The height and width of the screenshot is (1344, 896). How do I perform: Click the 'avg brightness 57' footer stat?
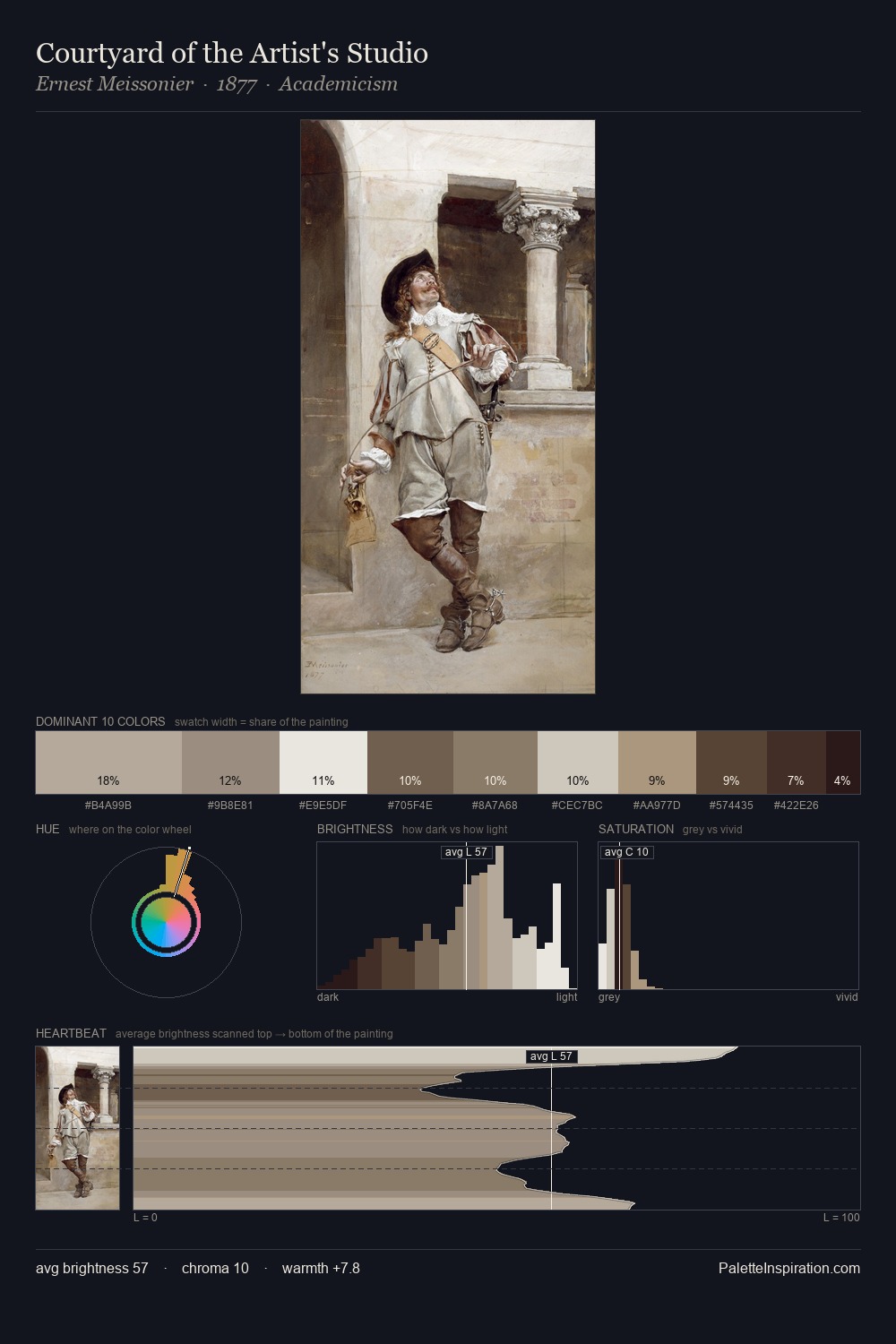(x=92, y=1268)
